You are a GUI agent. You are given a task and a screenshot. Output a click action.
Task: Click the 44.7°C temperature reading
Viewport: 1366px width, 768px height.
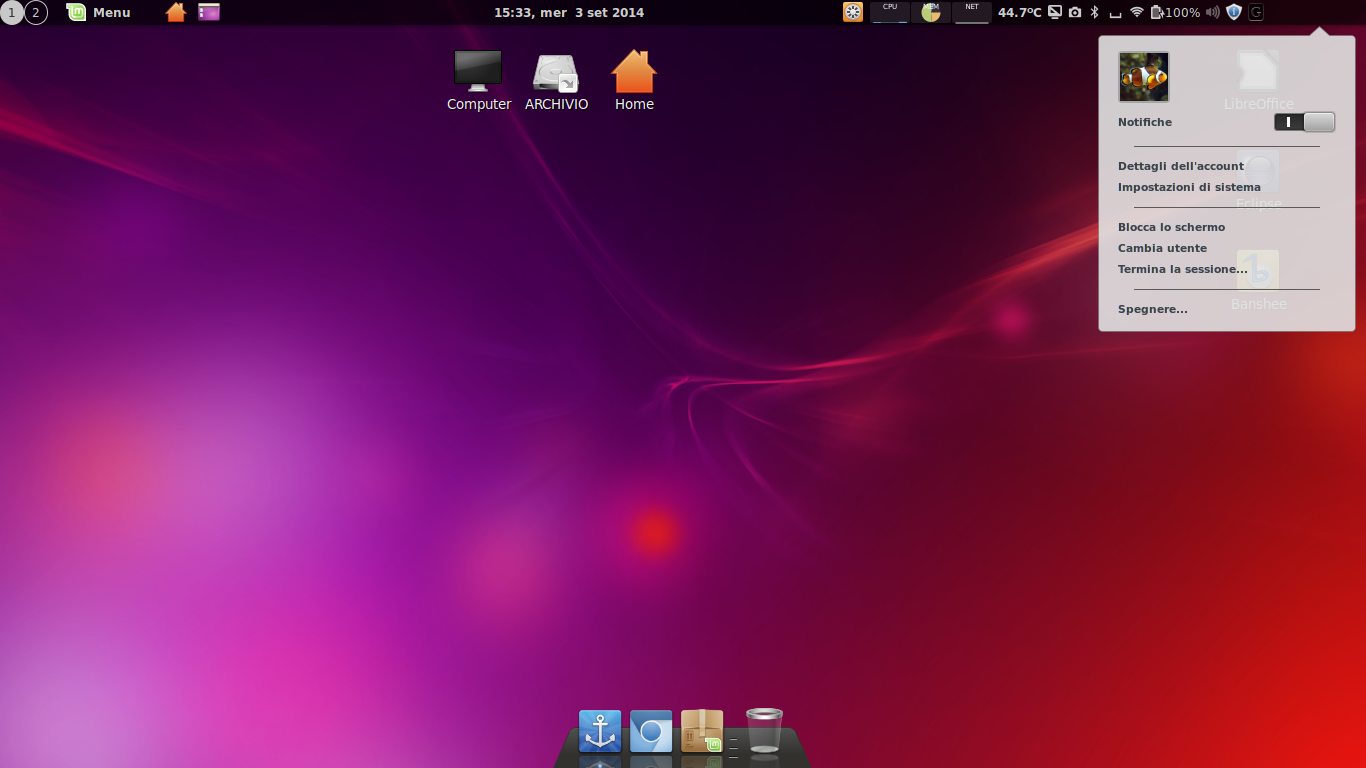[1020, 13]
